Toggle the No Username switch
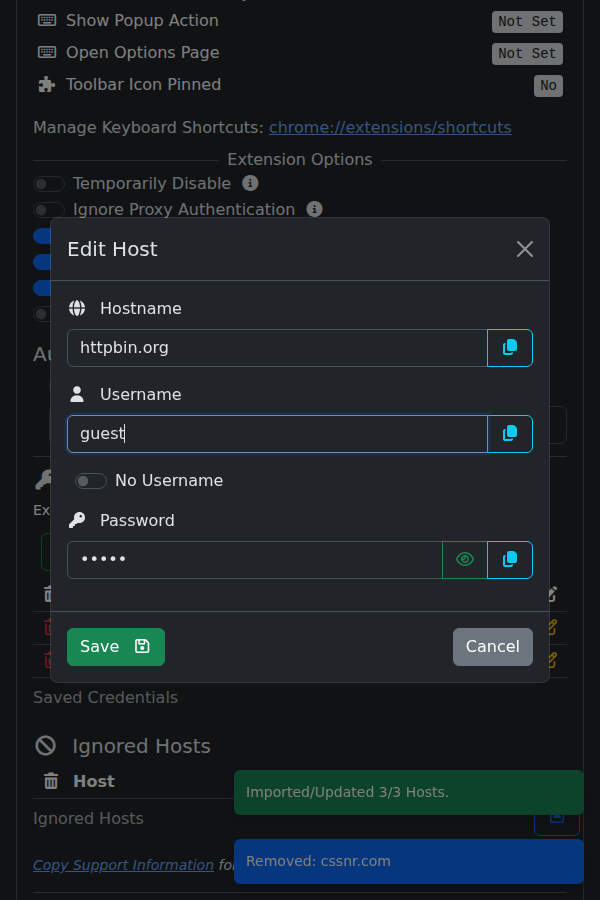This screenshot has width=600, height=900. [x=91, y=481]
